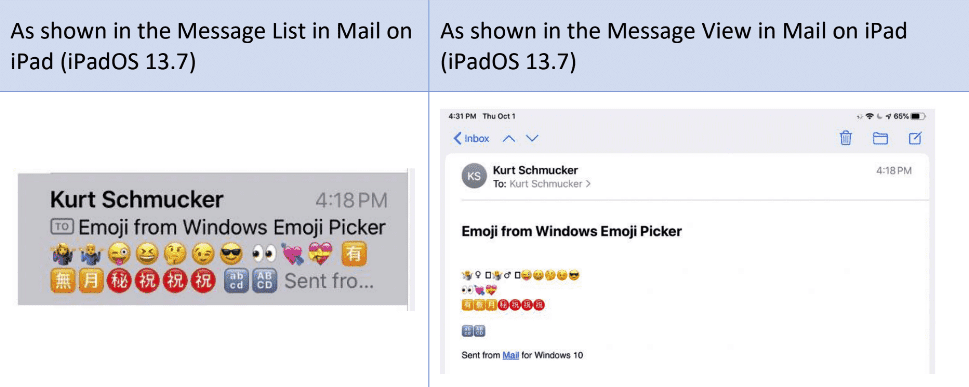Tap the 4:18 PM timestamp in message view

[894, 171]
